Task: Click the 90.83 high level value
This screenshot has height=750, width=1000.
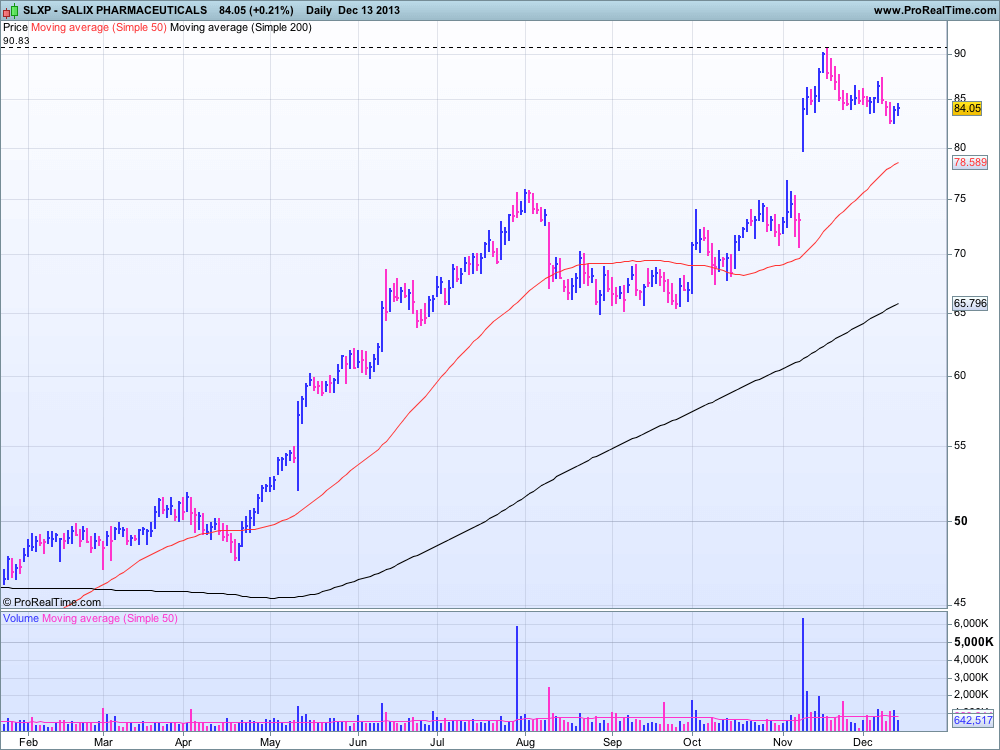Action: 16,41
